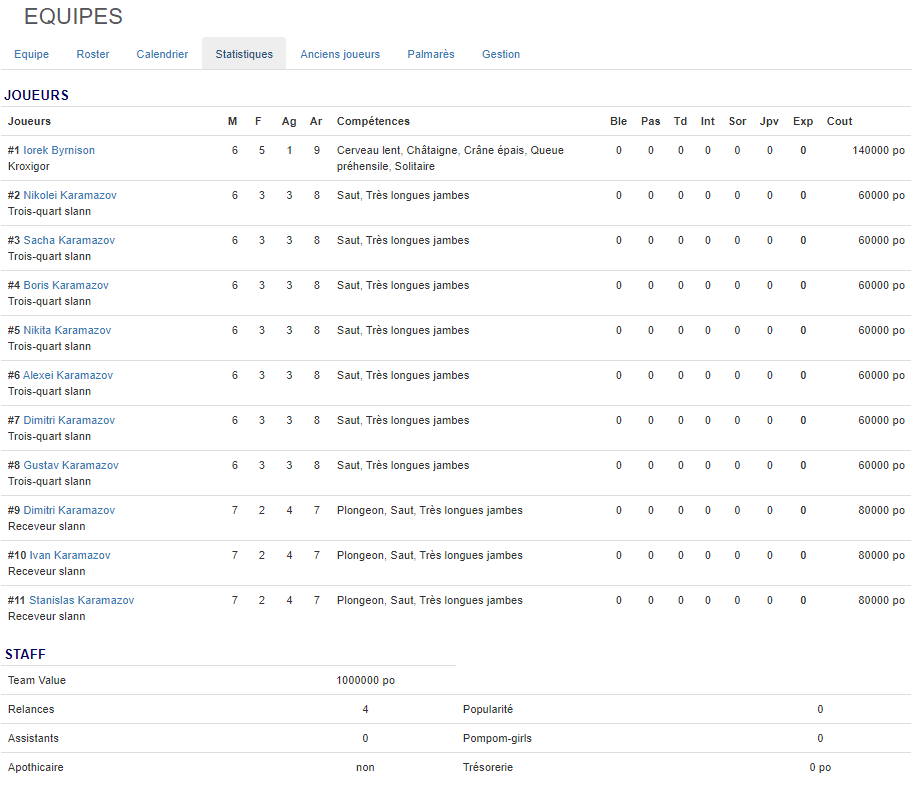Screen dimensions: 916x786
Task: Open player Iorek Byrnison's profile
Action: [x=59, y=150]
